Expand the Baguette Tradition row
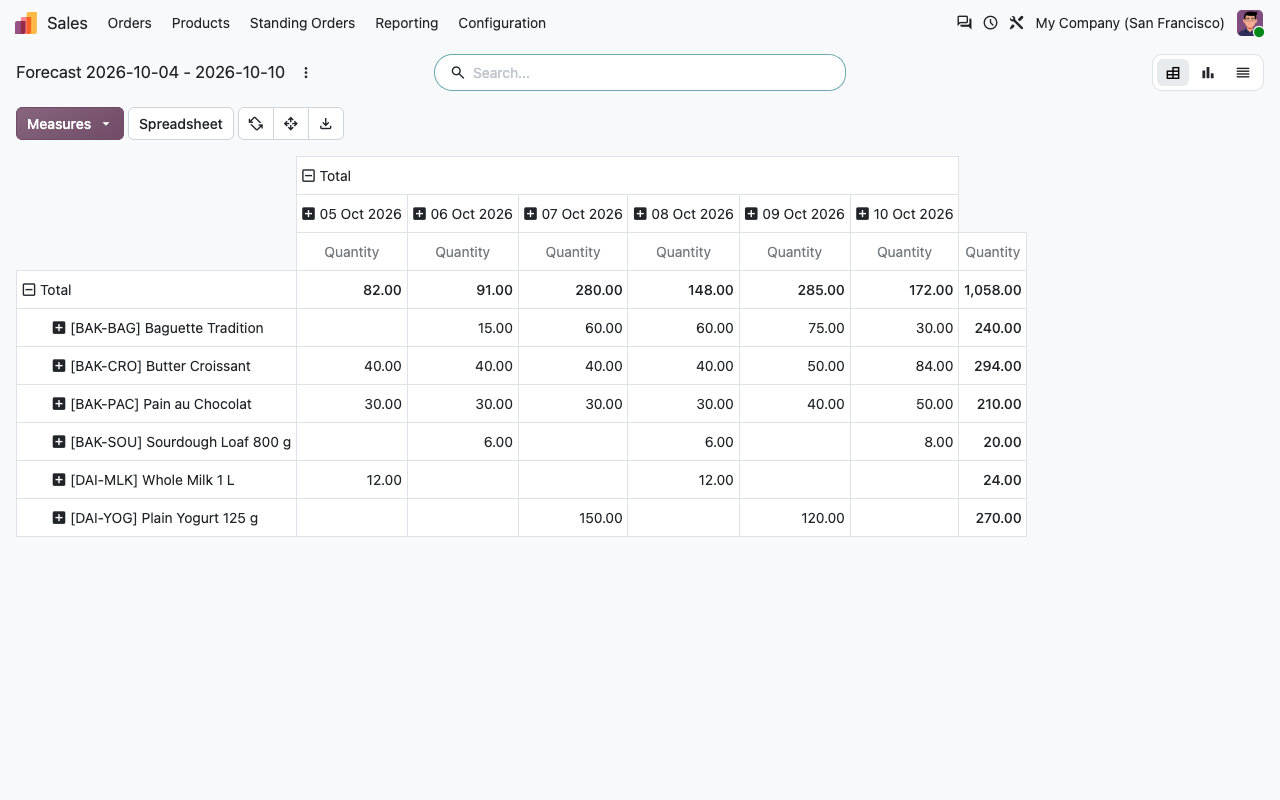1280x800 pixels. click(59, 328)
